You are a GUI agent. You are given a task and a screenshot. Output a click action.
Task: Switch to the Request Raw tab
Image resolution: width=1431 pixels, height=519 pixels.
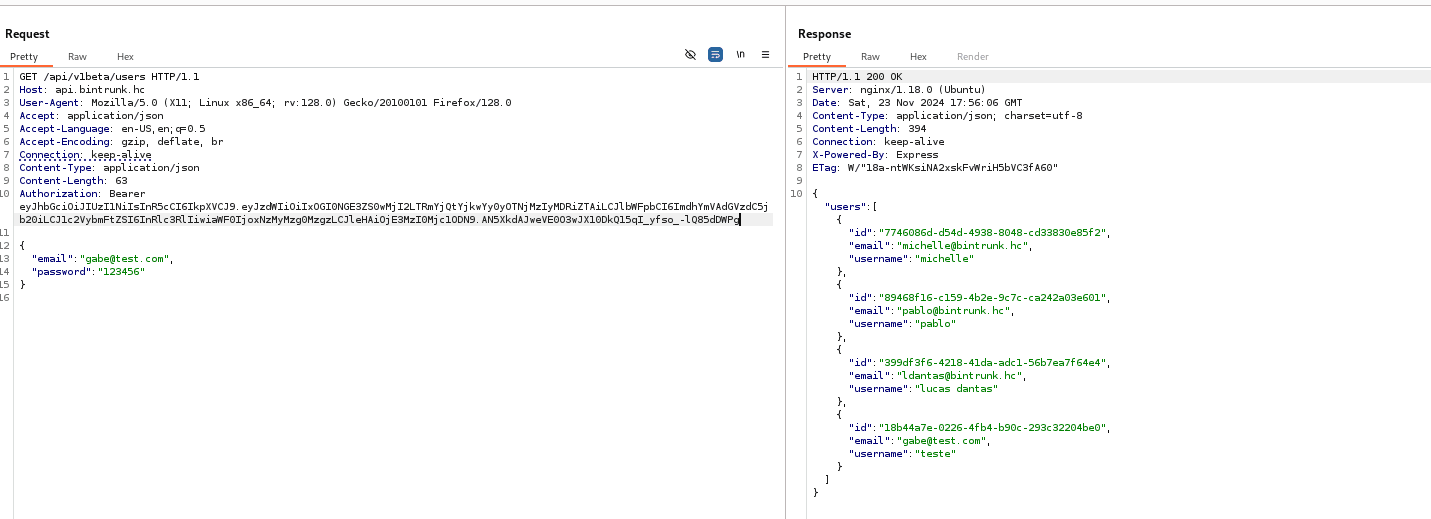click(x=77, y=57)
